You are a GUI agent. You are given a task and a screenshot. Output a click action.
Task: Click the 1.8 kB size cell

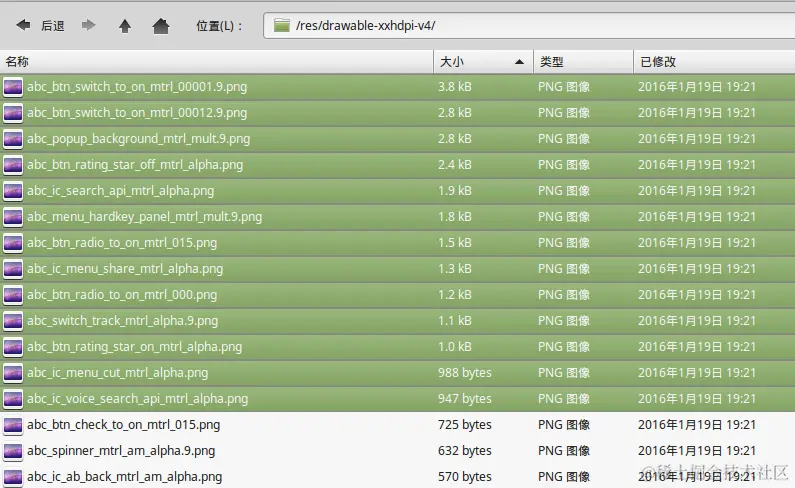coord(455,217)
